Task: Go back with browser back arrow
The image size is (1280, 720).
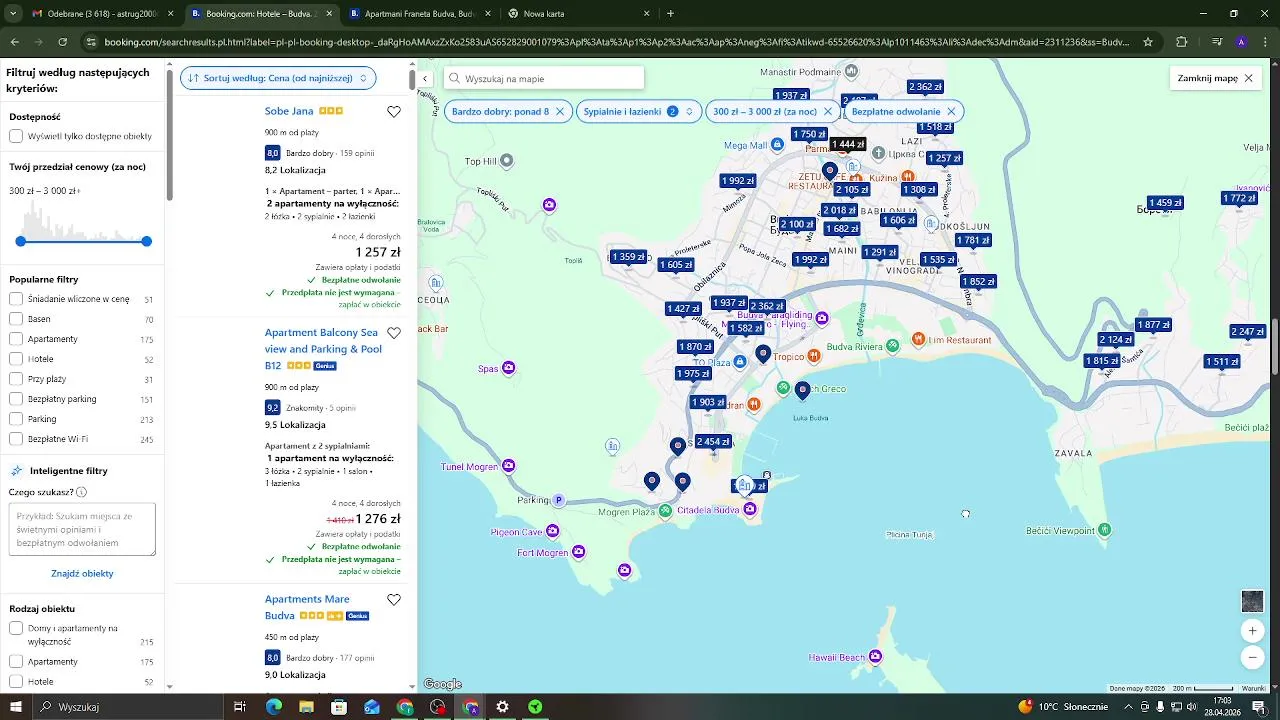Action: [15, 42]
